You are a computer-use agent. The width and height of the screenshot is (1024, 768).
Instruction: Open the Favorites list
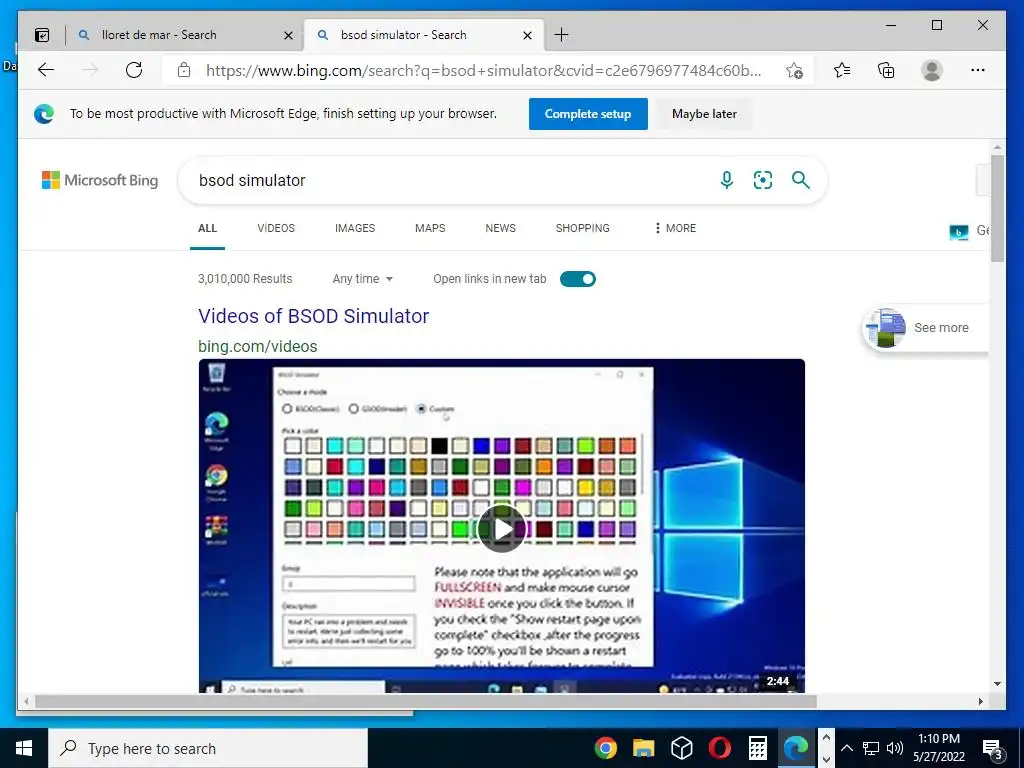pyautogui.click(x=842, y=70)
